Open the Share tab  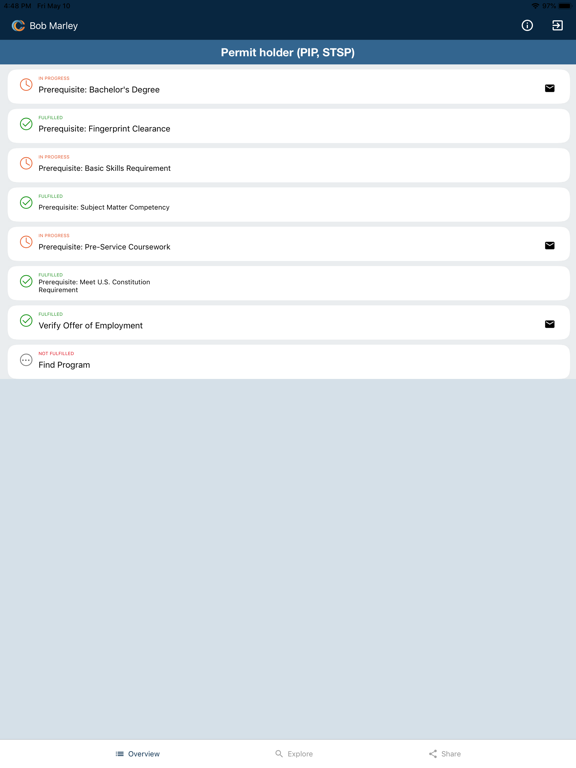coord(445,754)
